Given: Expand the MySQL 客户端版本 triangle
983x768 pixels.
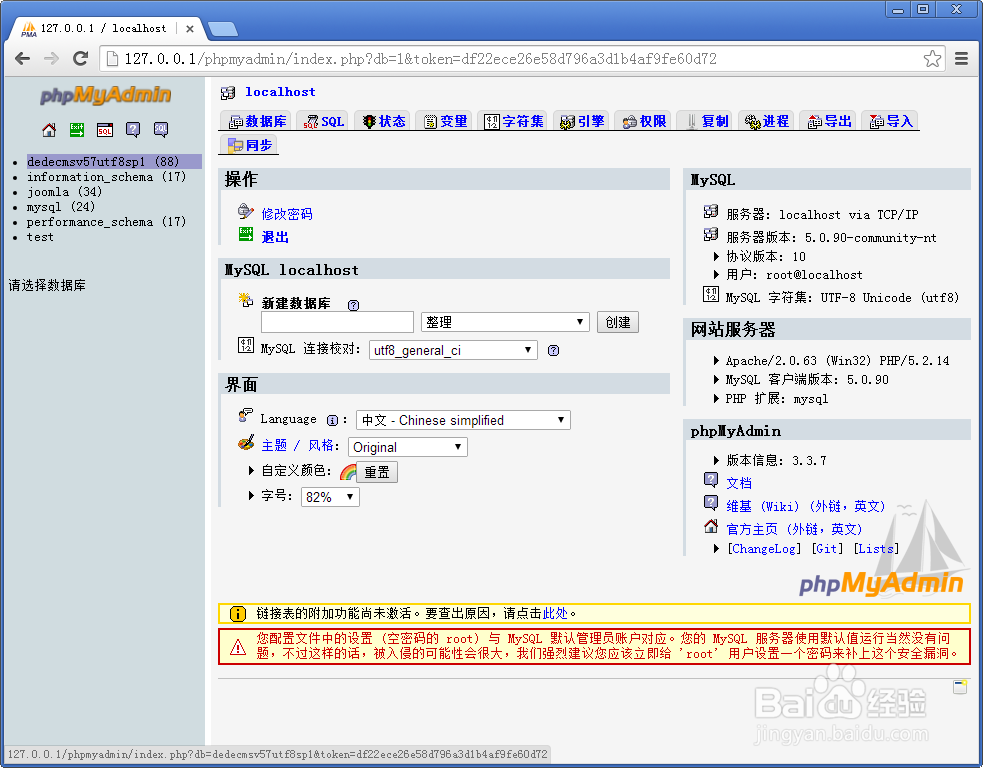Looking at the screenshot, I should click(717, 379).
